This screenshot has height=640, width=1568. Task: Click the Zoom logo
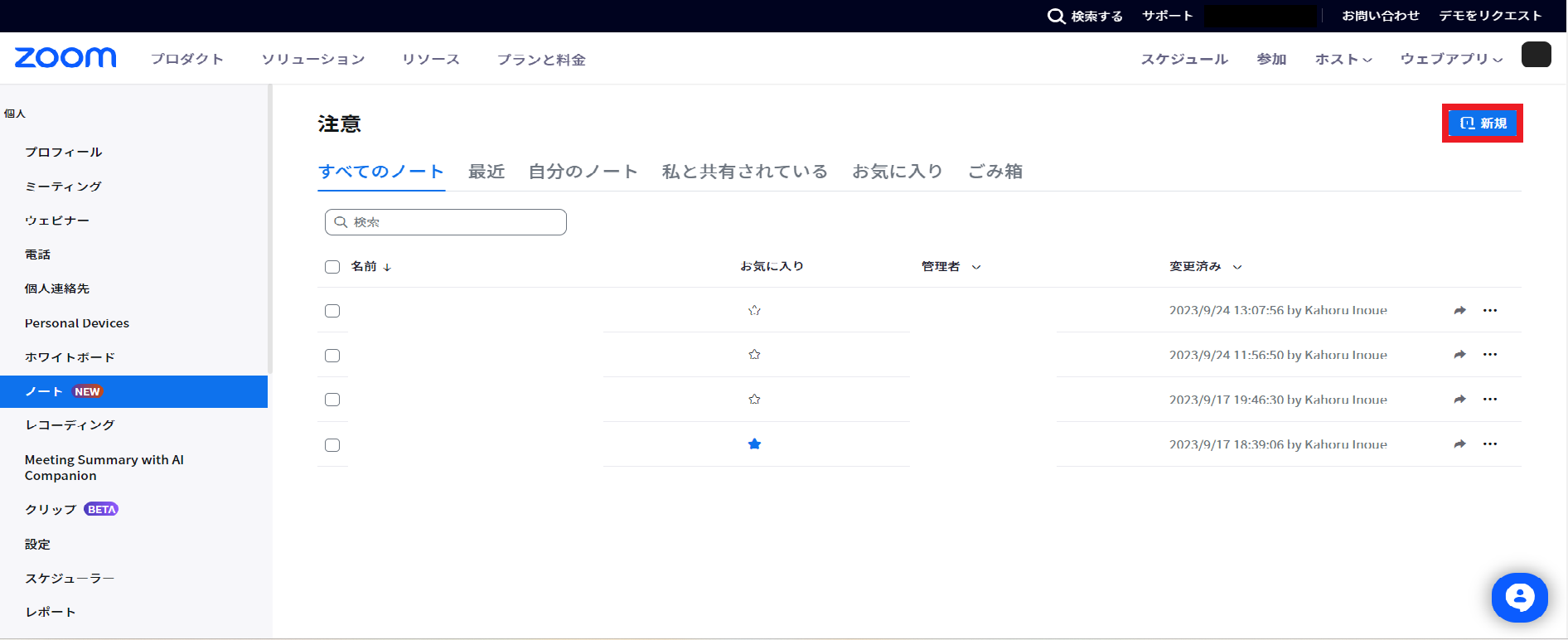click(65, 58)
